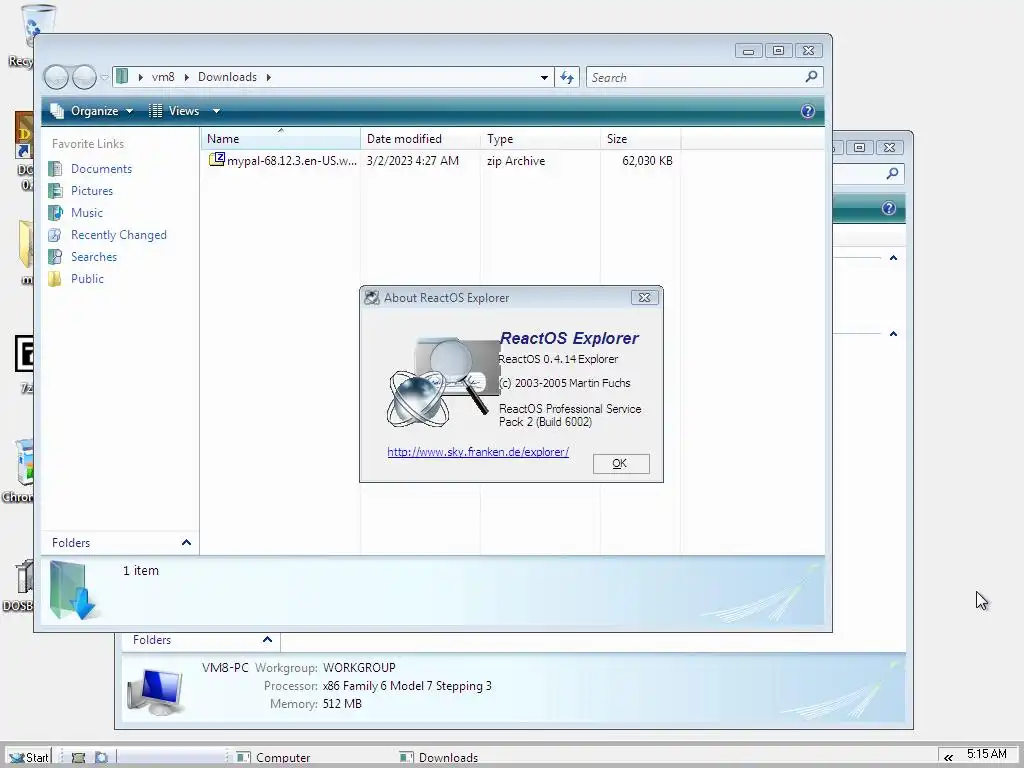1024x768 pixels.
Task: Open the Organize menu
Action: pyautogui.click(x=93, y=111)
